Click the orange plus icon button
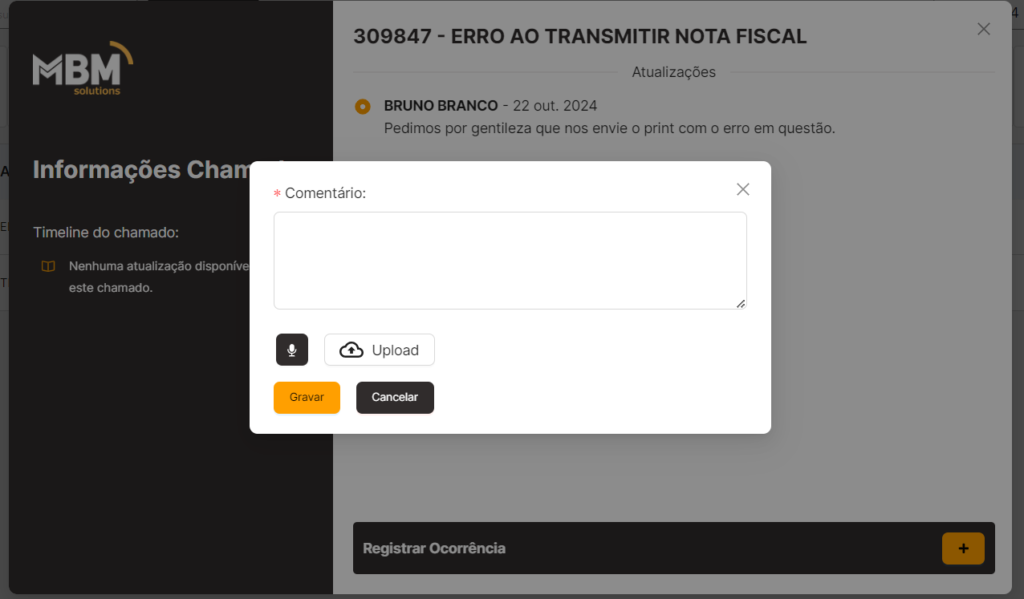This screenshot has width=1024, height=599. coord(963,548)
